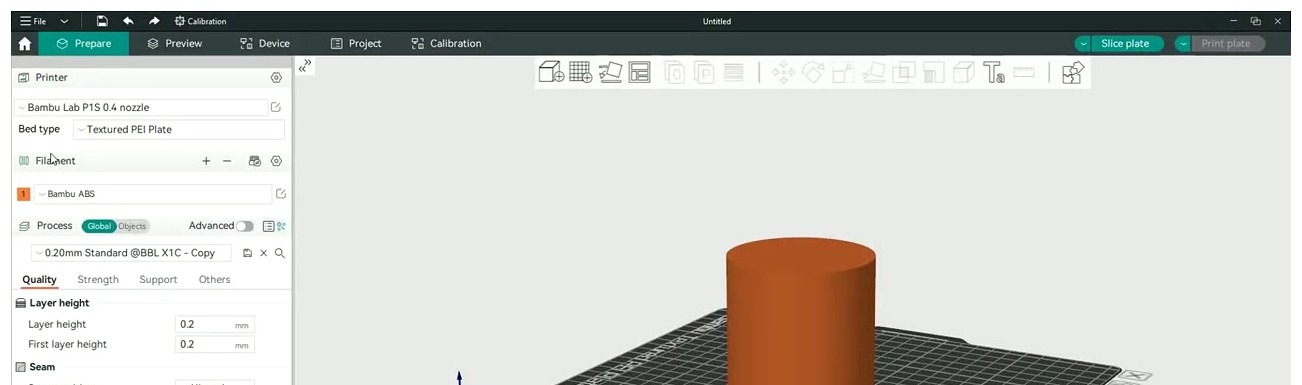Image resolution: width=1302 pixels, height=385 pixels.
Task: Add a filament with plus icon
Action: click(206, 161)
